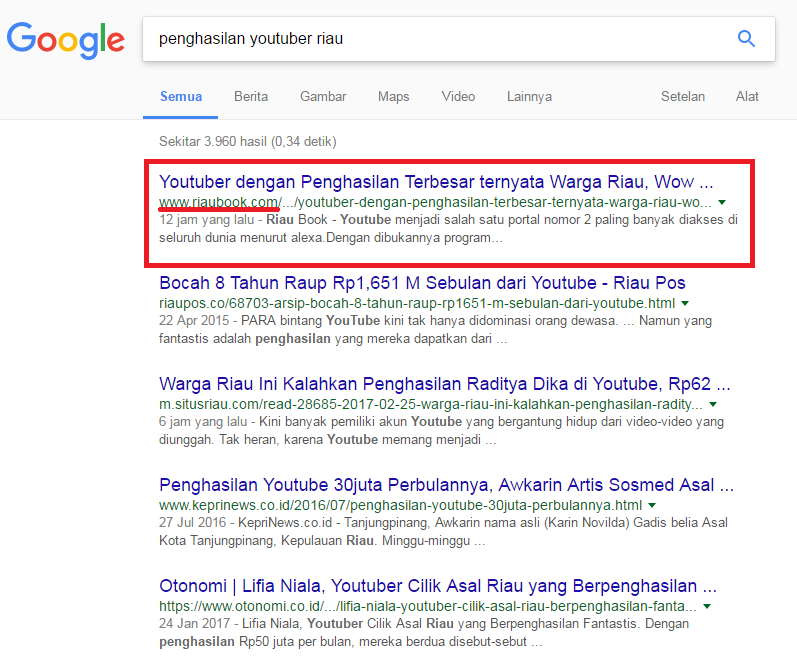Expand the dropdown arrow beside m.situsriau.com URL
Screen dimensions: 797x657
[x=713, y=404]
